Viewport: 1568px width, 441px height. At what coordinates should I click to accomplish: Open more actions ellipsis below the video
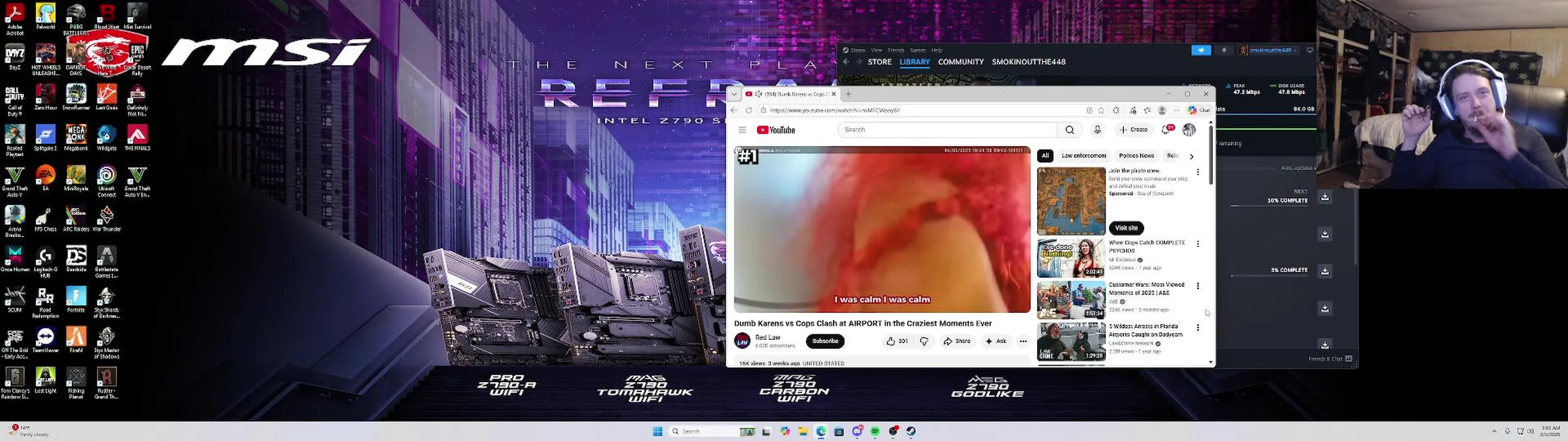click(x=1023, y=341)
